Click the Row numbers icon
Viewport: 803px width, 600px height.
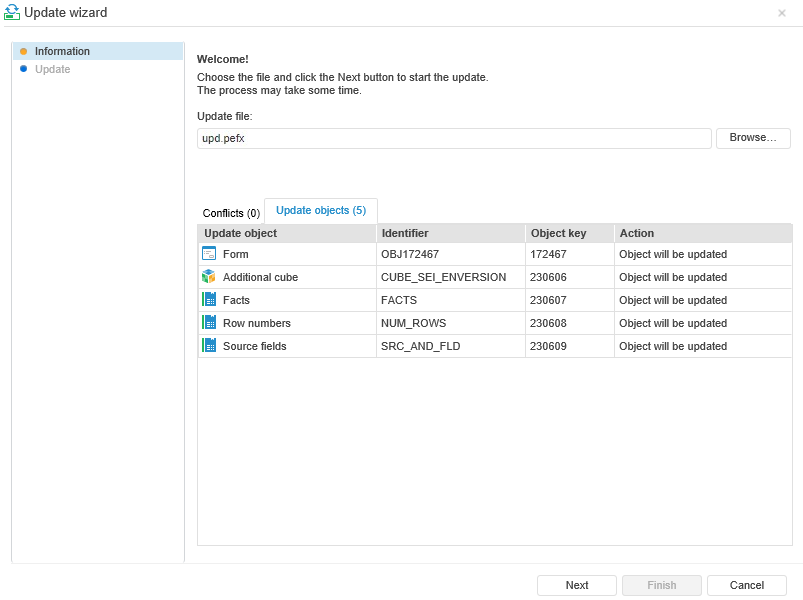click(x=209, y=323)
